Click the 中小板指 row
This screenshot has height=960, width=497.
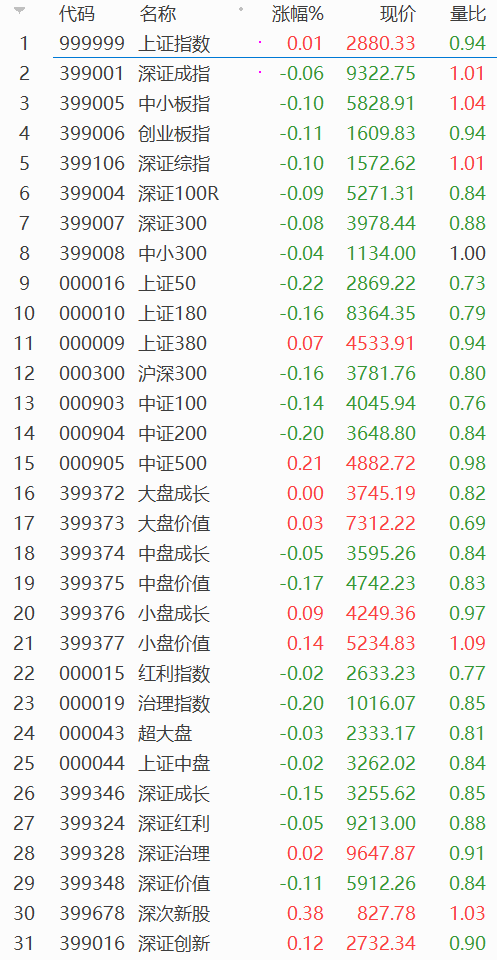coord(248,103)
